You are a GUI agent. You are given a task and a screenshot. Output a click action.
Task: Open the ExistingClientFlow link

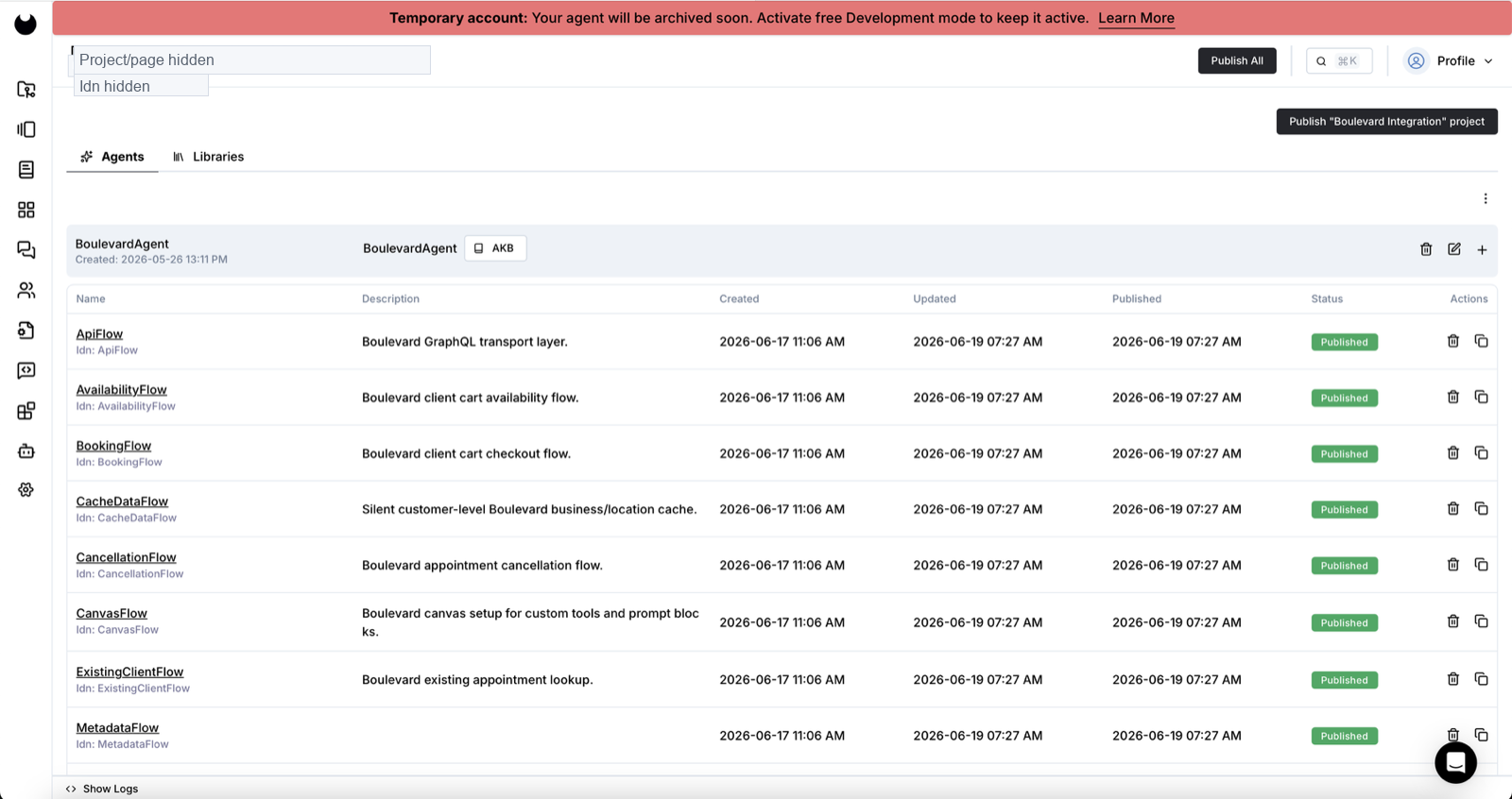[x=129, y=671]
